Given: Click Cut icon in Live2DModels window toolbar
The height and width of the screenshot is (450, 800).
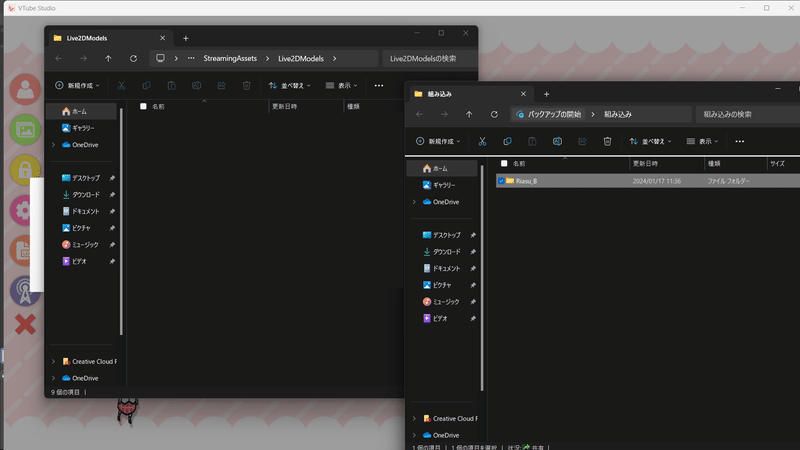Looking at the screenshot, I should pos(121,86).
